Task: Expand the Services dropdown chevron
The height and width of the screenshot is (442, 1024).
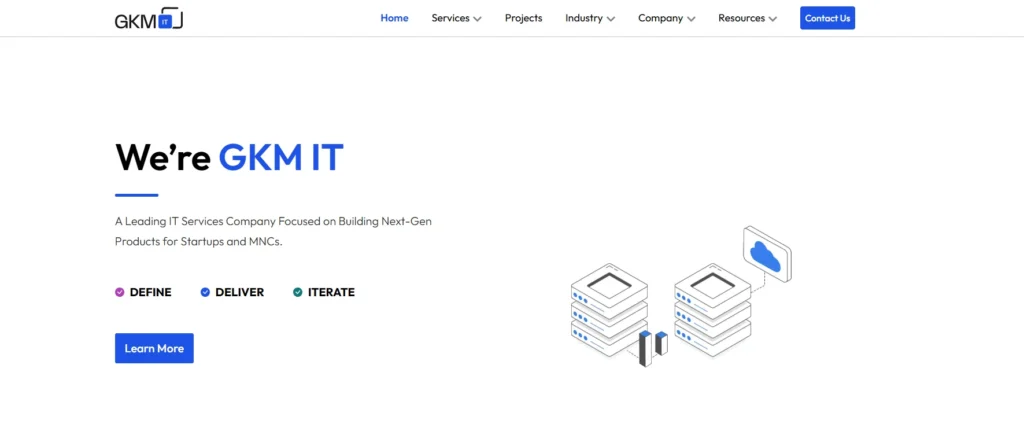Action: click(477, 19)
